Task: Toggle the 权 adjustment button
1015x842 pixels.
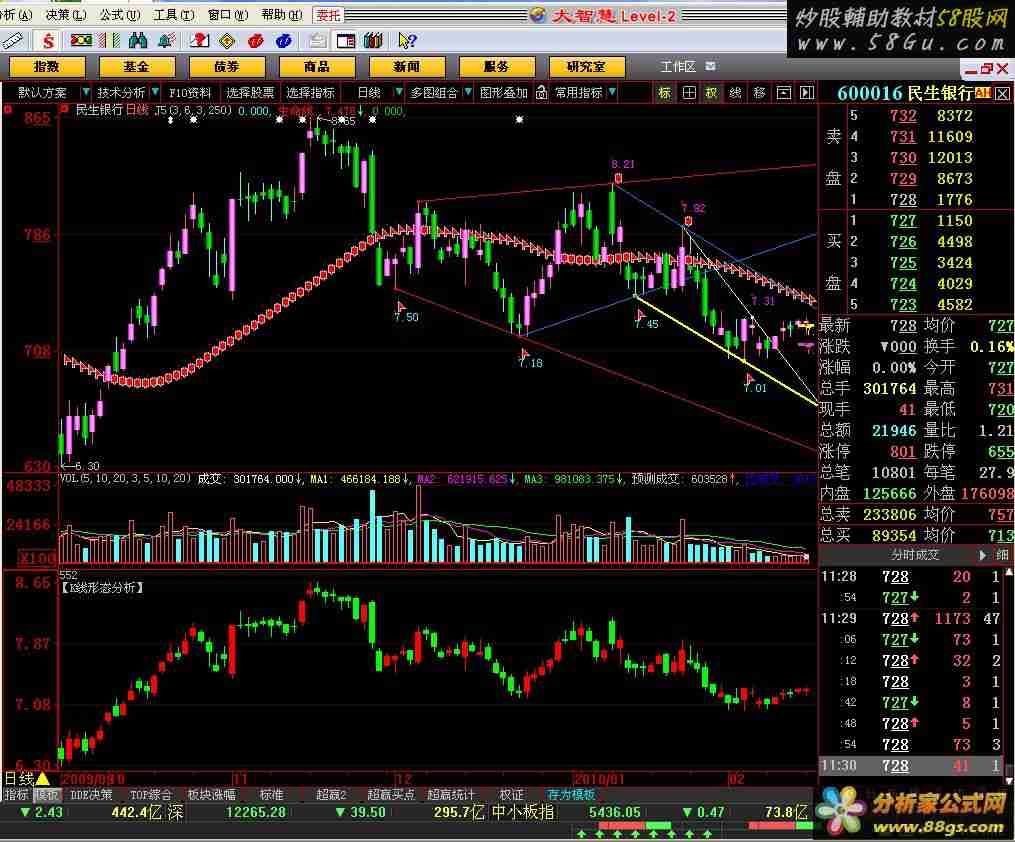Action: pos(711,93)
